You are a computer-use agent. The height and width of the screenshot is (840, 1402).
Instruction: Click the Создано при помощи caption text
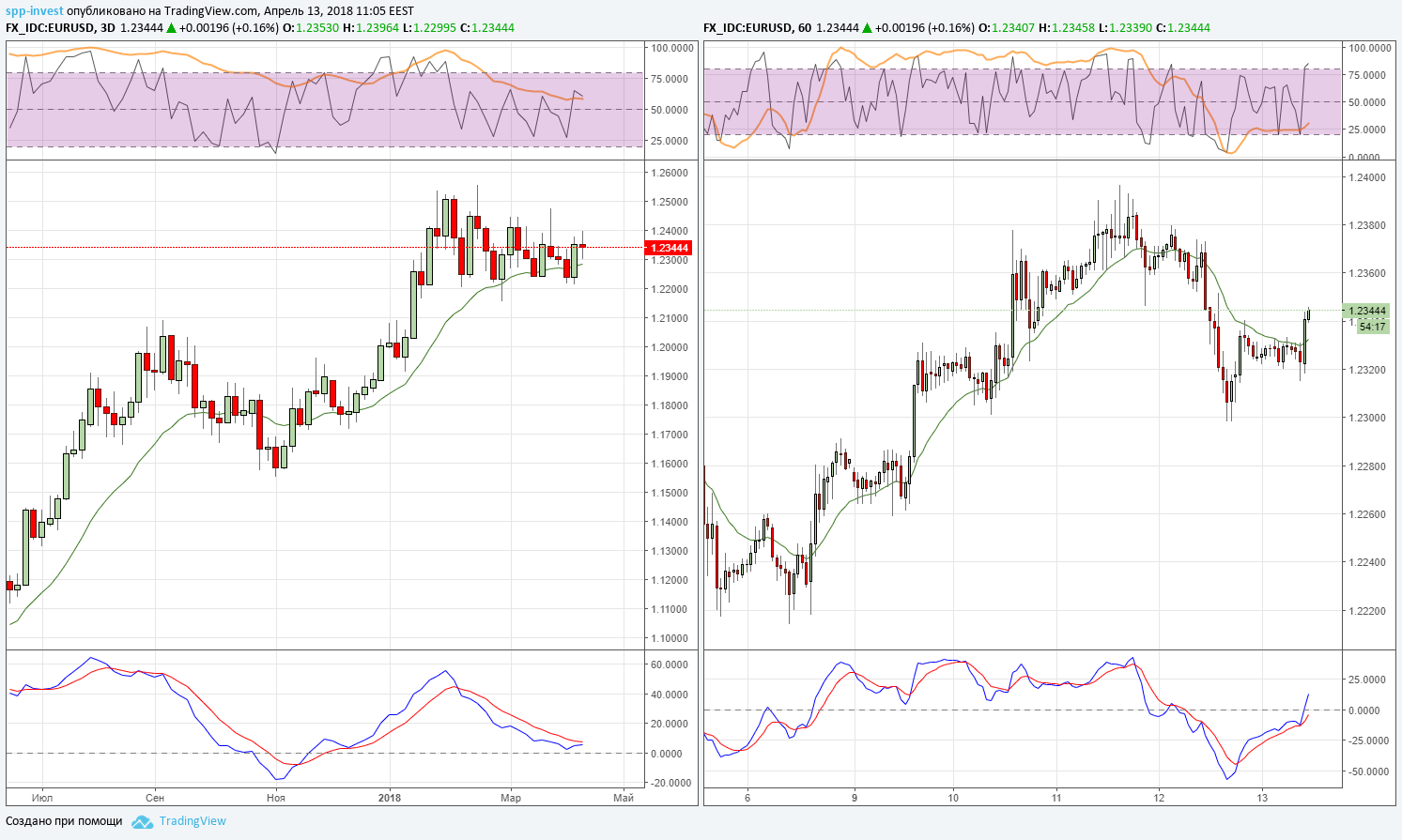pos(64,821)
